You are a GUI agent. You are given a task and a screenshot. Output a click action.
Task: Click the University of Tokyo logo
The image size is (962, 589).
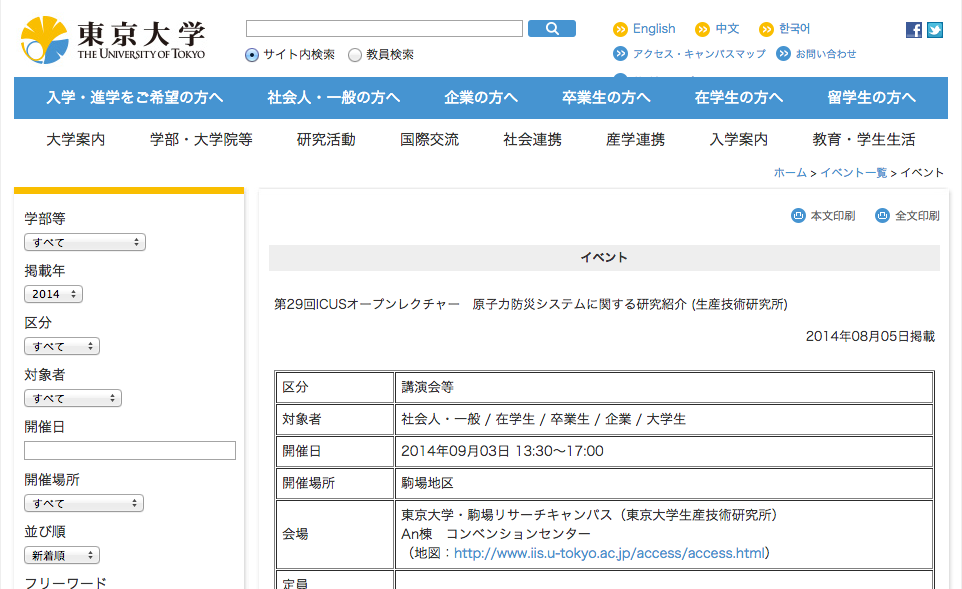112,40
